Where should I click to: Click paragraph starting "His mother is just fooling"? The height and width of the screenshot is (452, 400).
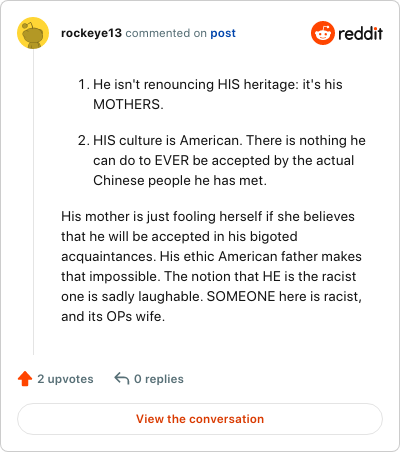click(x=211, y=266)
